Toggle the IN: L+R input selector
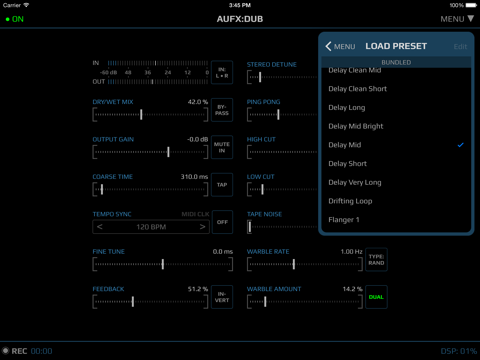Viewport: 480px width, 360px height. (222, 73)
